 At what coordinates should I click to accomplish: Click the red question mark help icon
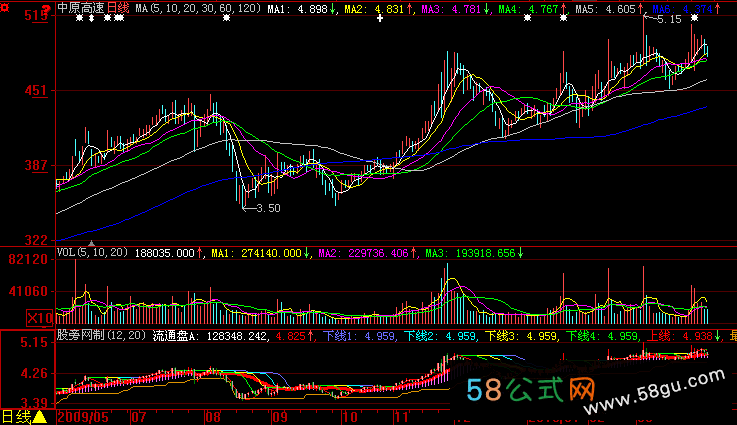pyautogui.click(x=46, y=9)
